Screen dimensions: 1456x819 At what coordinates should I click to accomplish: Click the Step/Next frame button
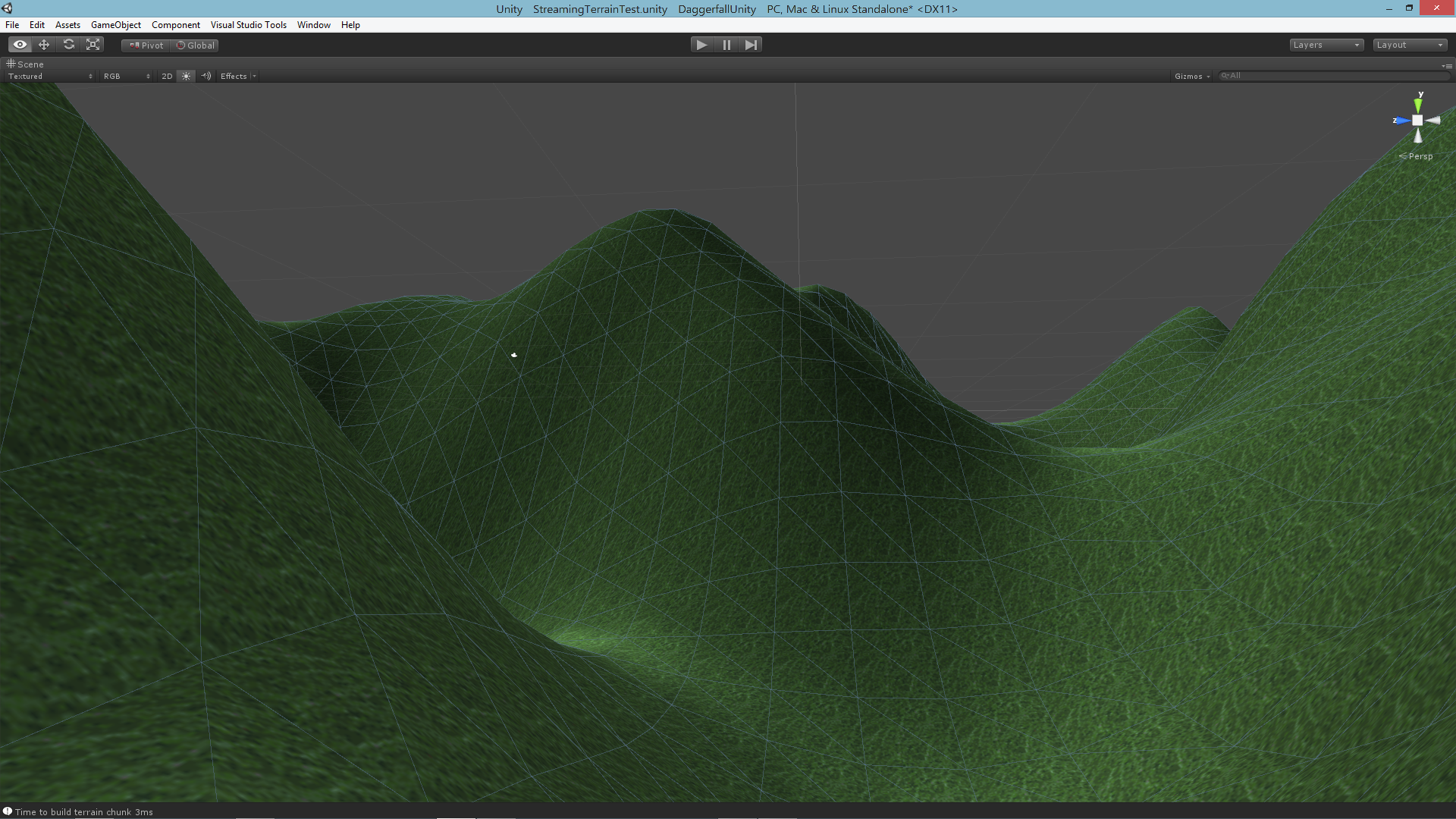(751, 44)
